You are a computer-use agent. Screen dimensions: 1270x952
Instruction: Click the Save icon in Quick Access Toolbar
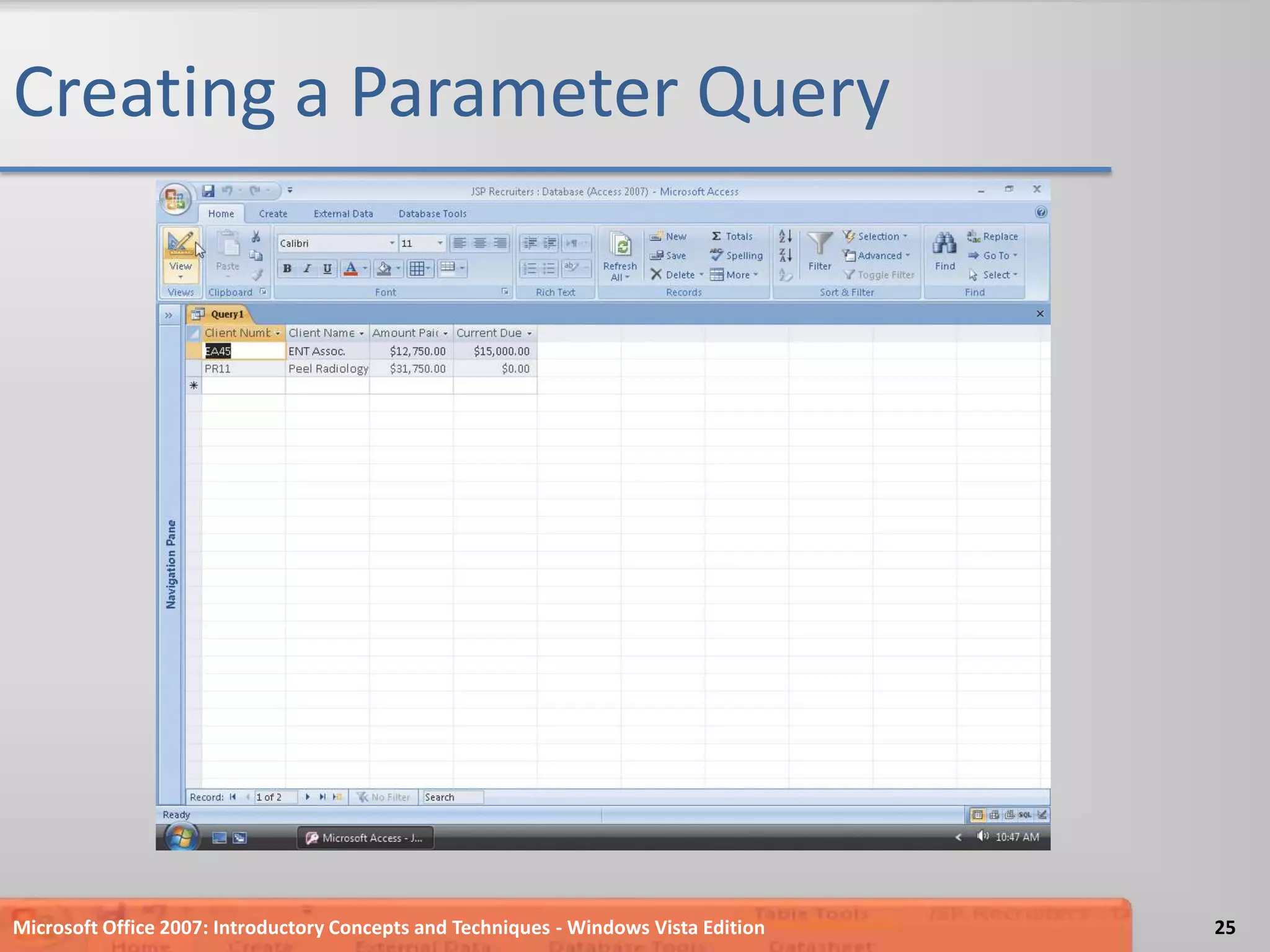(x=208, y=191)
